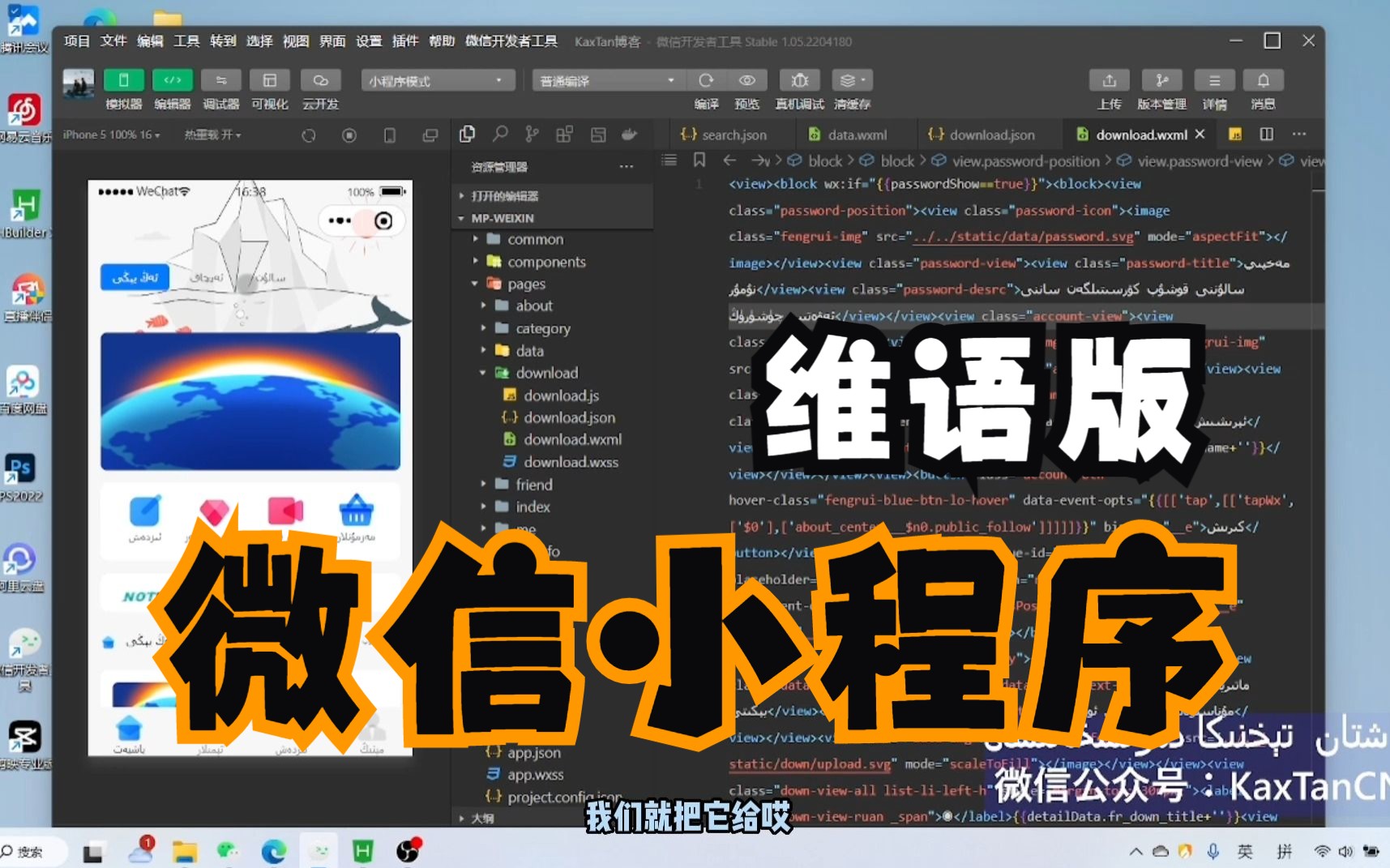The image size is (1390, 868).
Task: Click the earth banner image in simulator
Action: coord(250,401)
